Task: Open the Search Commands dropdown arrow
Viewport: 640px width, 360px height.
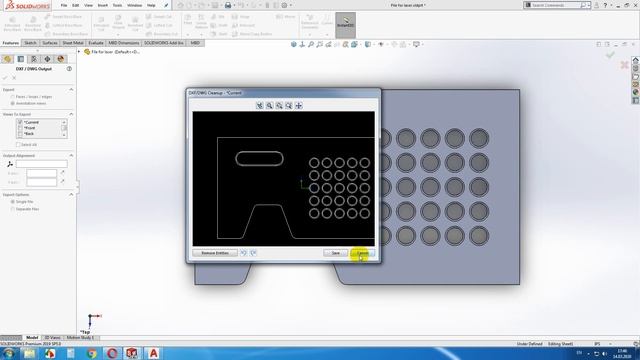Action: tap(589, 5)
